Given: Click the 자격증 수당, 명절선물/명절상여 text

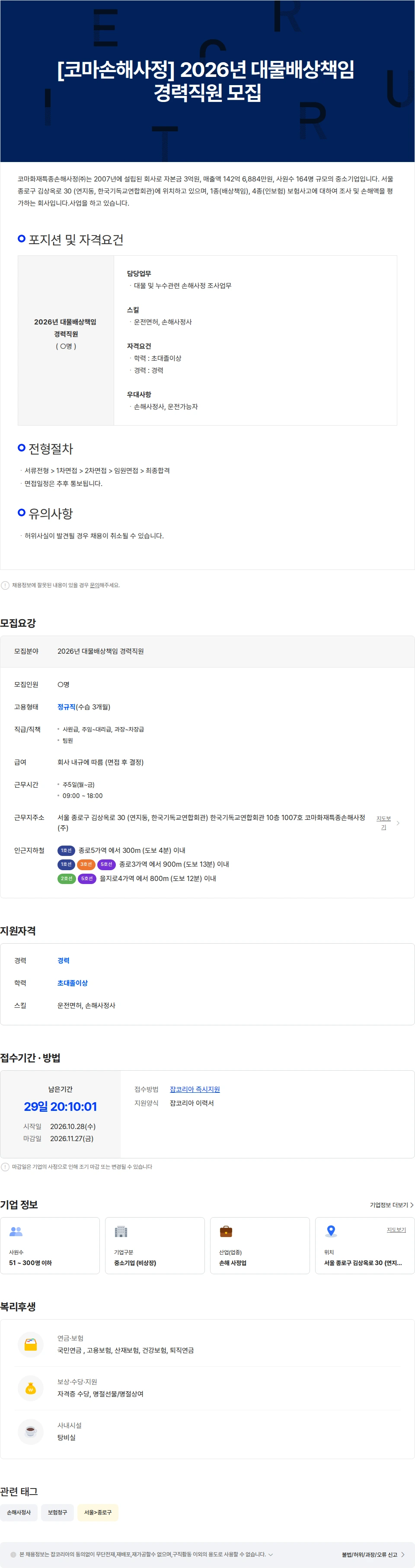Looking at the screenshot, I should pos(101,1394).
